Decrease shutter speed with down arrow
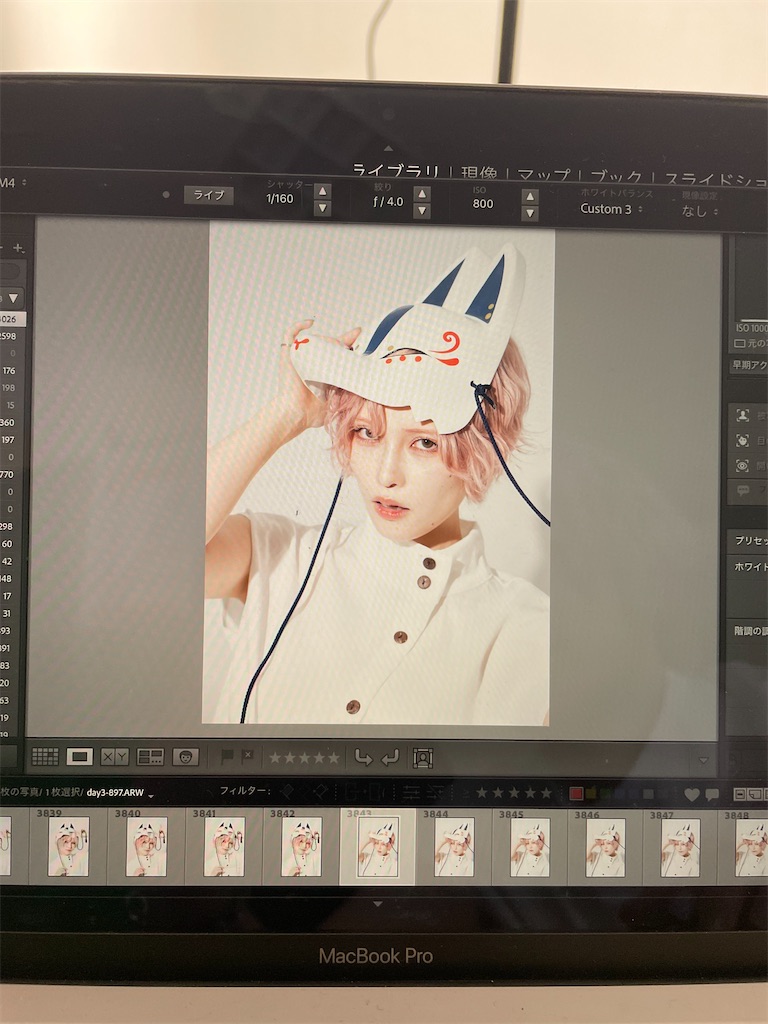This screenshot has width=768, height=1024. pyautogui.click(x=322, y=208)
